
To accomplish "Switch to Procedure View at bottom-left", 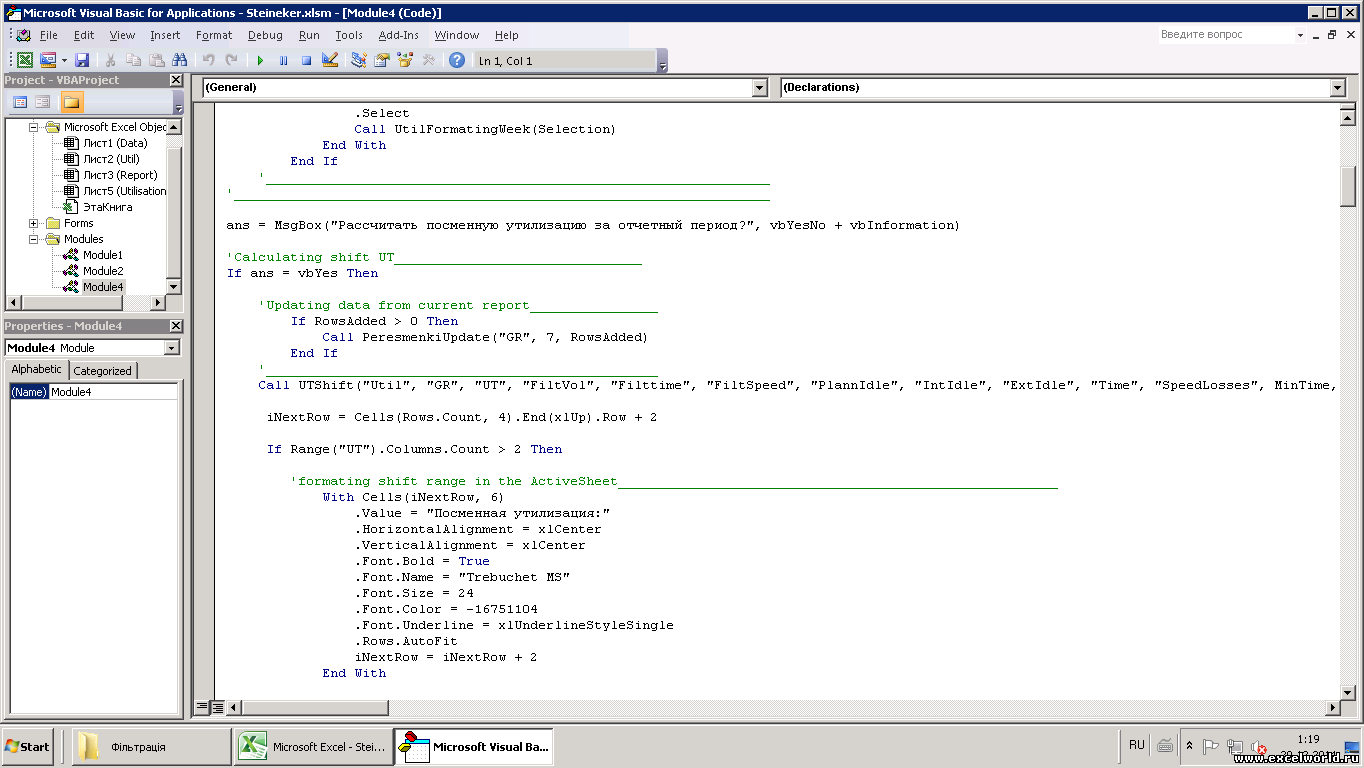I will coord(202,707).
